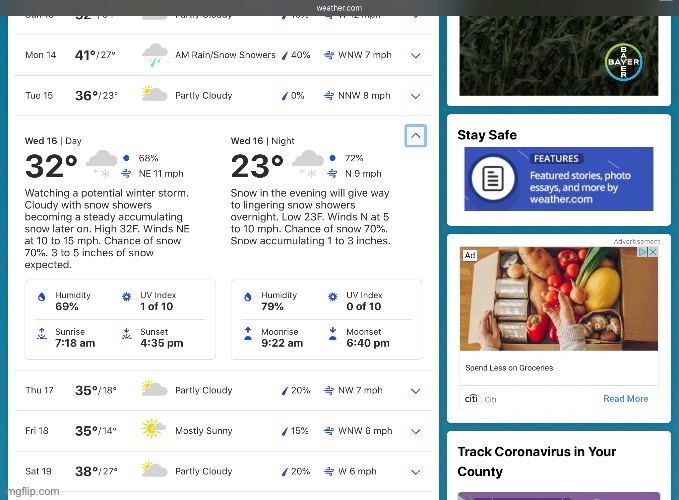Select the Thu 17 temperature 35°/18°
679x500 pixels.
pos(96,390)
